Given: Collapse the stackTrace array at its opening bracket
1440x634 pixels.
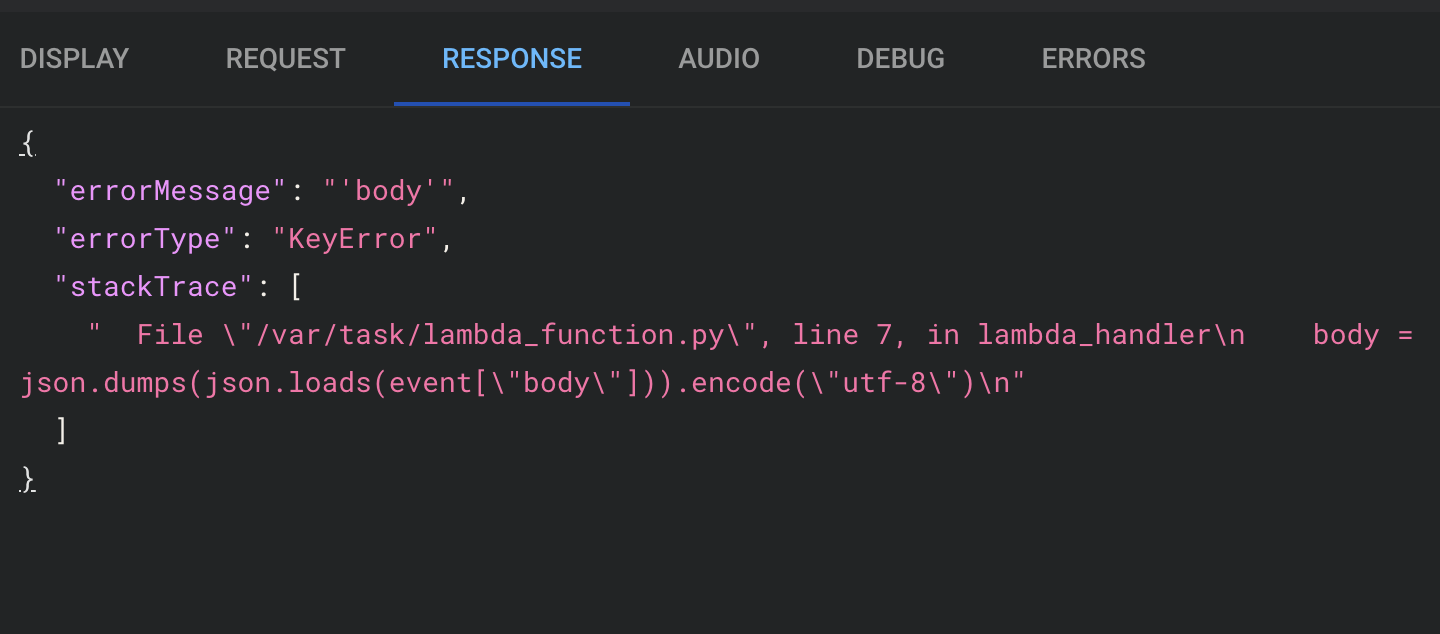Looking at the screenshot, I should [x=295, y=287].
